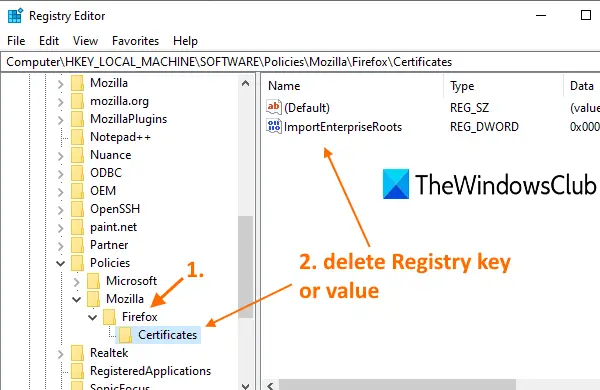The image size is (600, 390).
Task: Open the Edit menu
Action: [49, 41]
